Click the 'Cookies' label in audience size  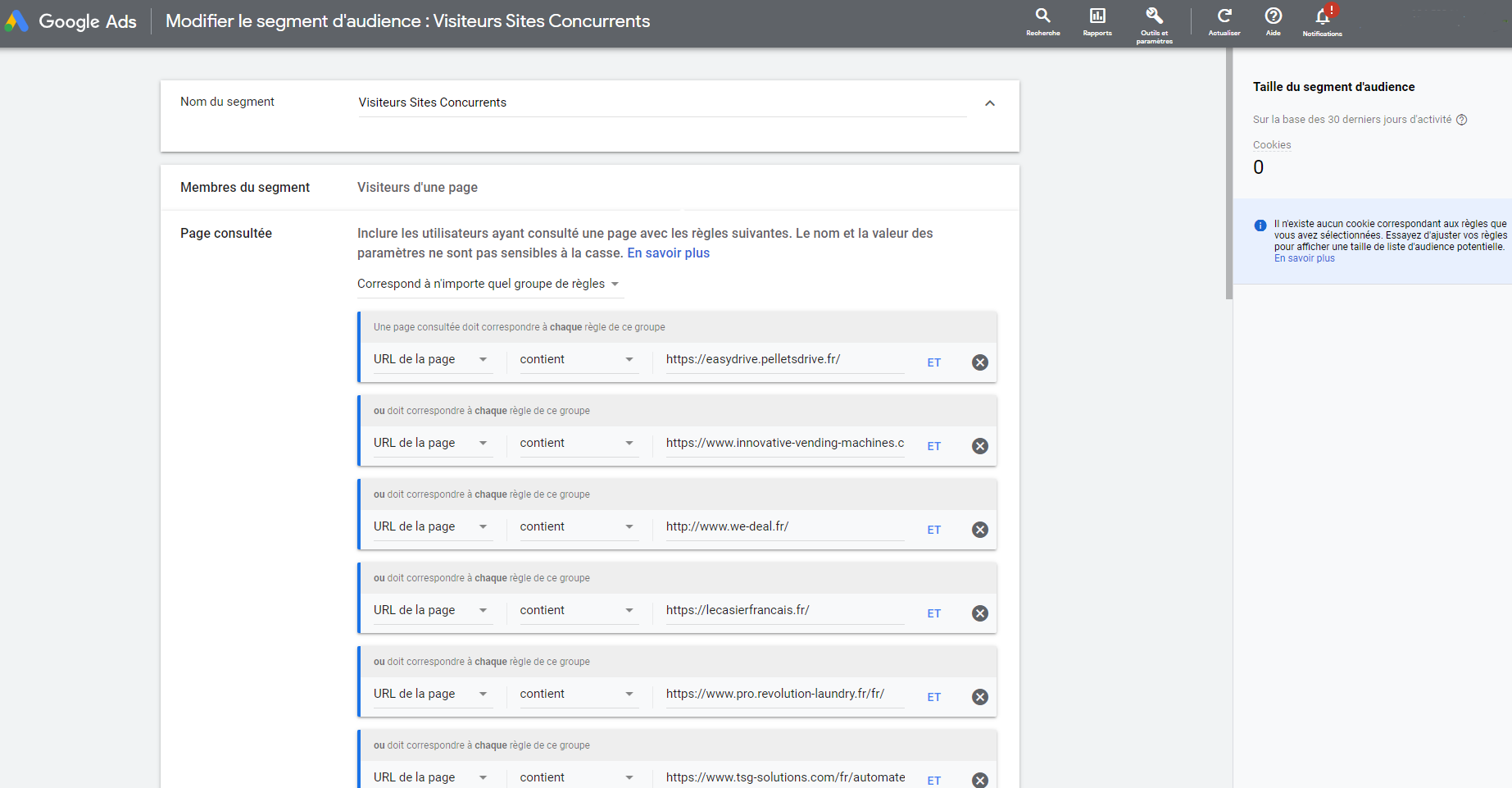click(1271, 145)
